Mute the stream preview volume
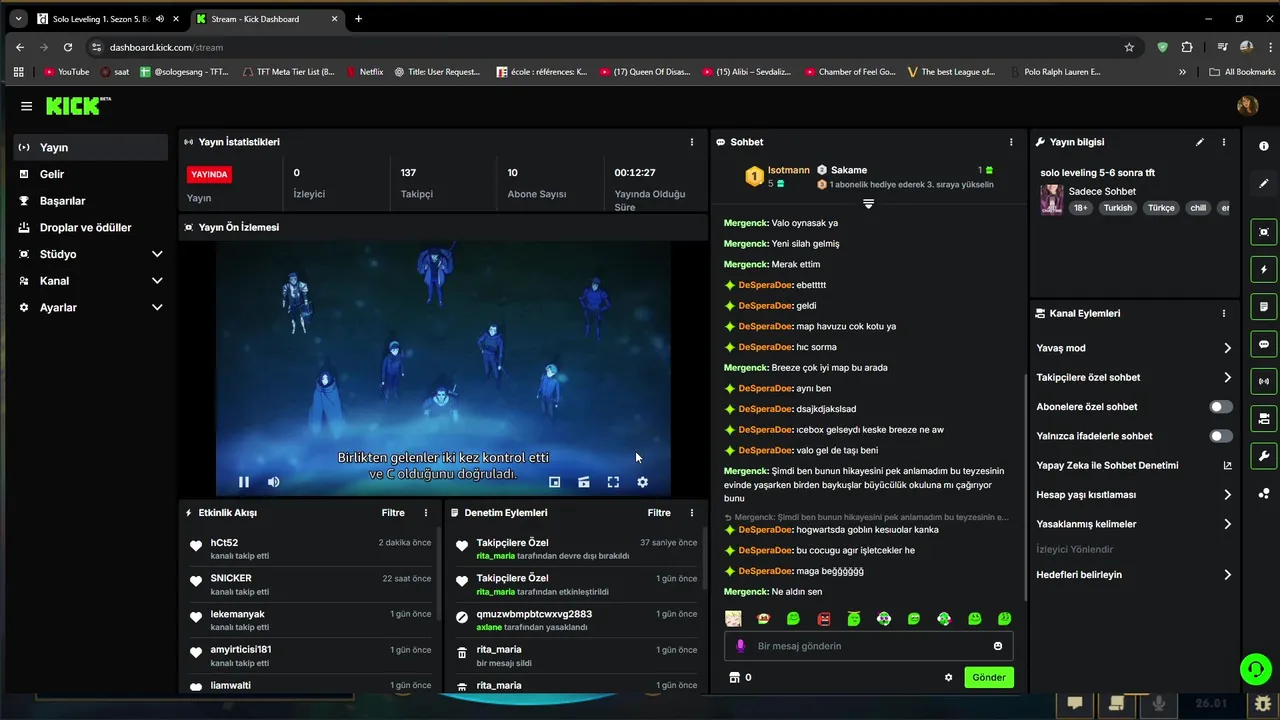The height and width of the screenshot is (720, 1280). [274, 482]
